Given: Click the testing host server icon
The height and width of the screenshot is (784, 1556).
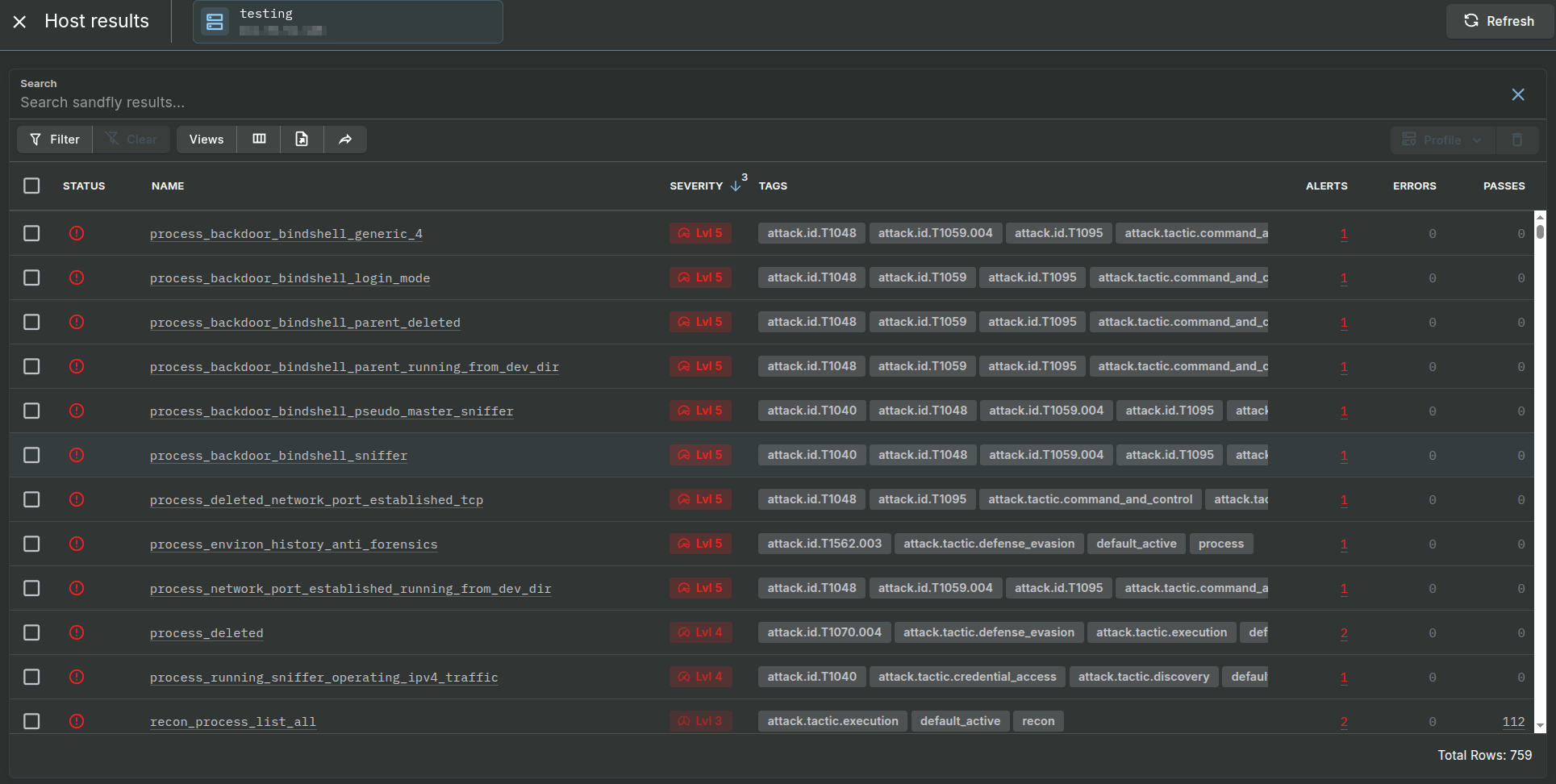Looking at the screenshot, I should tap(215, 22).
